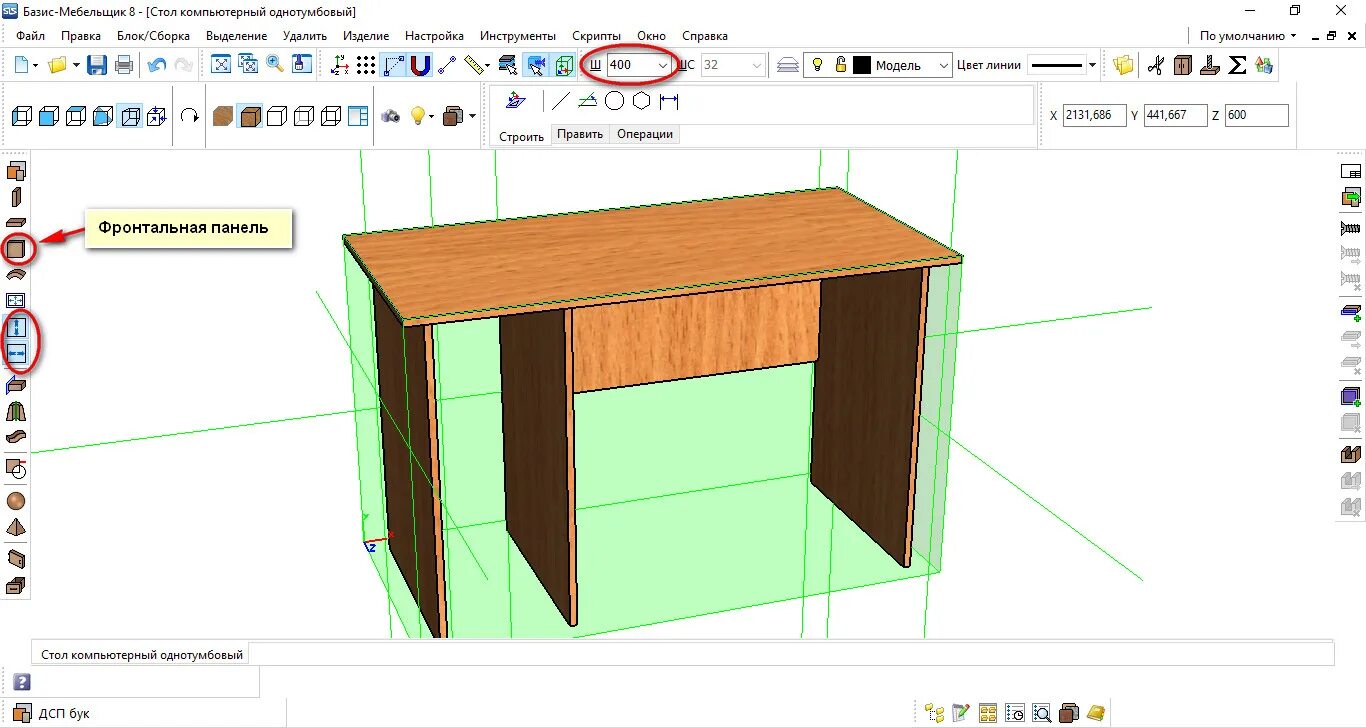Show everything with the fit-all view icon
The image size is (1366, 728).
(x=221, y=65)
